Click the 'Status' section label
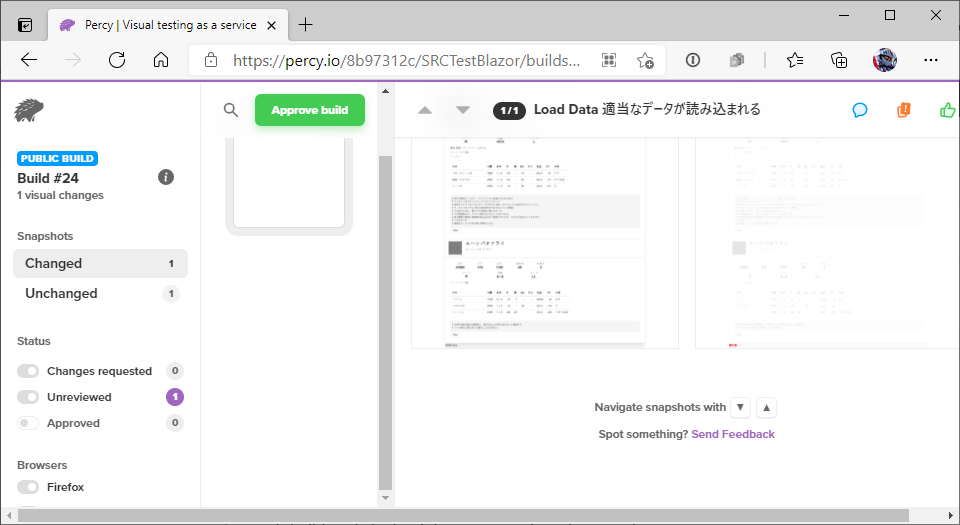 pyautogui.click(x=34, y=341)
